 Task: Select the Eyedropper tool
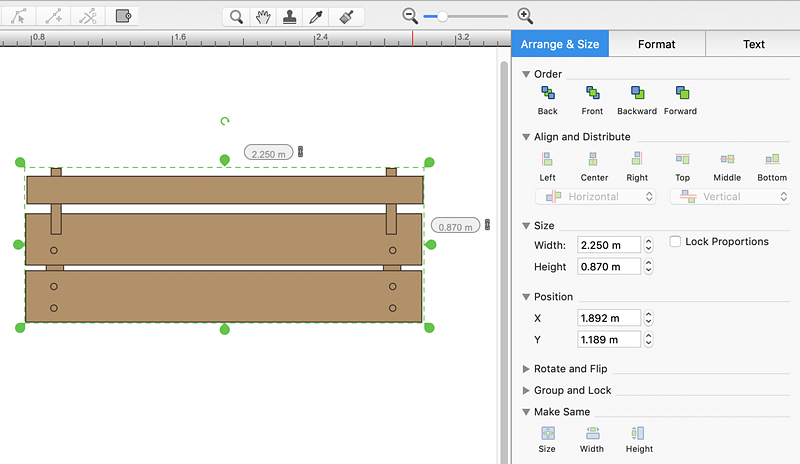317,17
